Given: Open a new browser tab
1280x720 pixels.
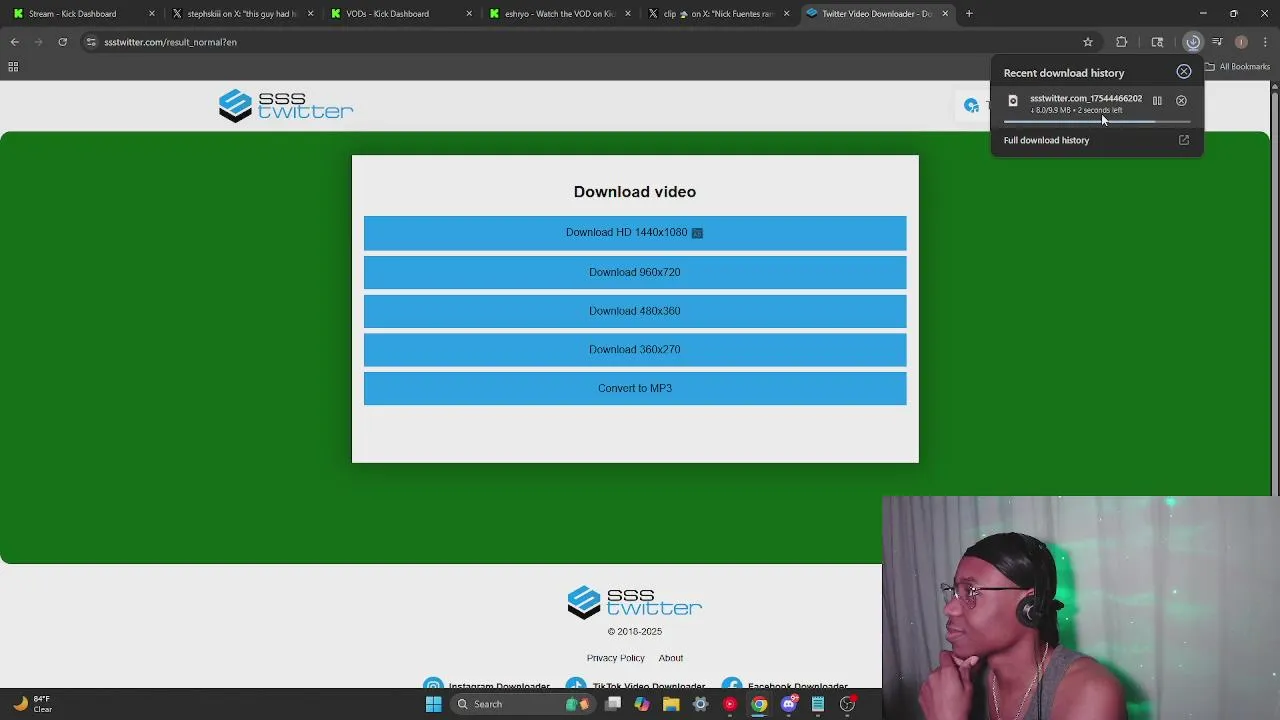Looking at the screenshot, I should (x=969, y=14).
